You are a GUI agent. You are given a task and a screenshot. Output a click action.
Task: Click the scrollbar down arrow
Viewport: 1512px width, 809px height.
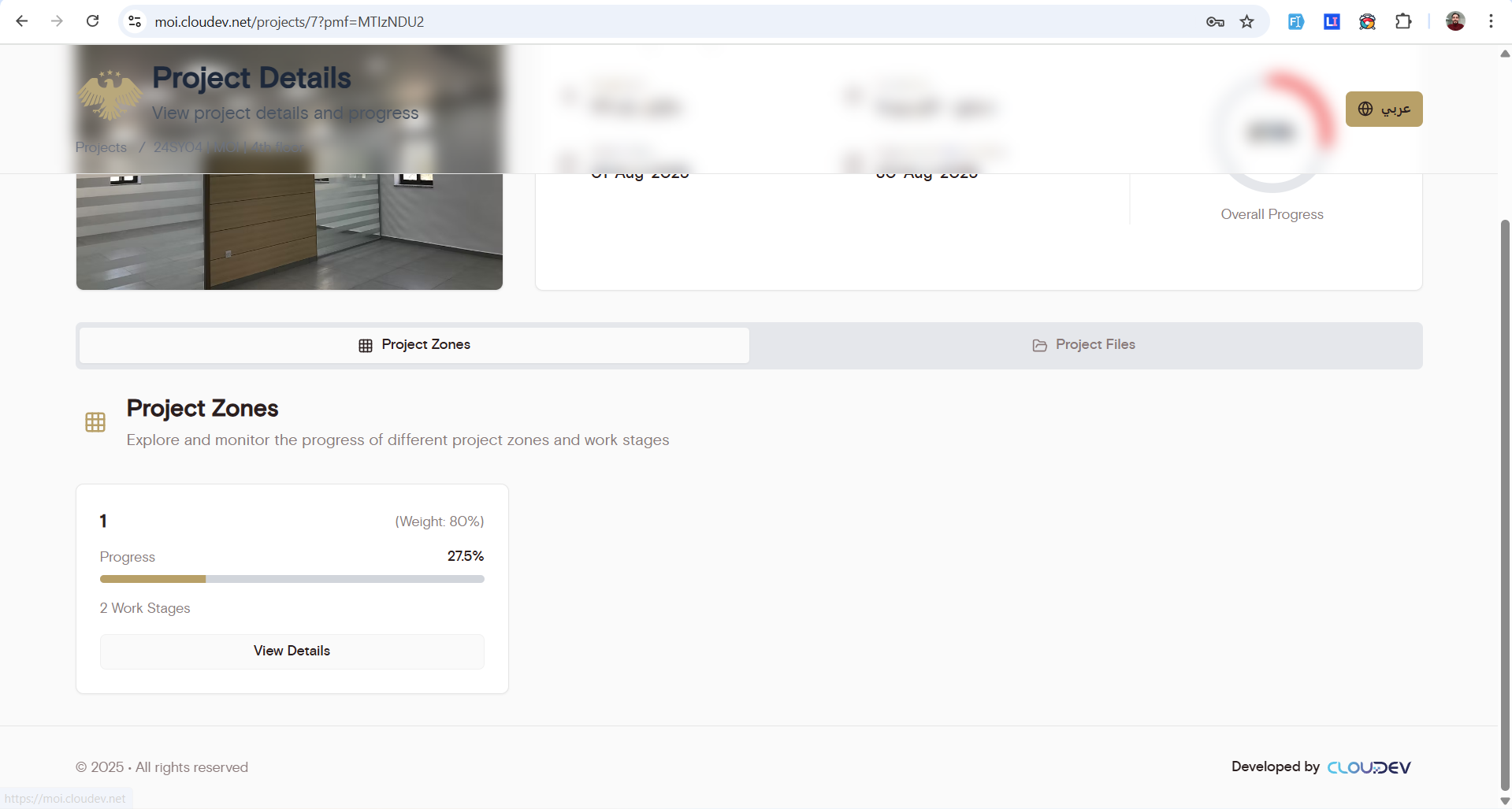point(1504,800)
